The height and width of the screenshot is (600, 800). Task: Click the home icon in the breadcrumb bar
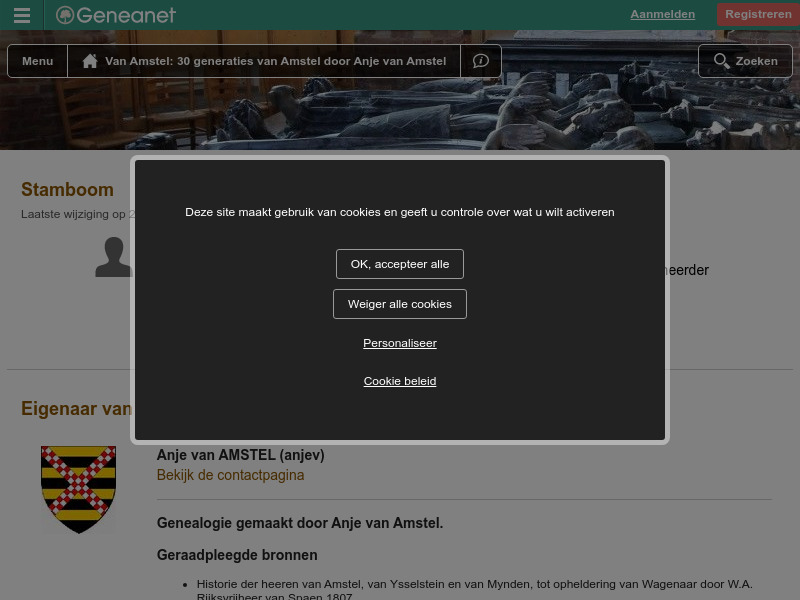[90, 60]
